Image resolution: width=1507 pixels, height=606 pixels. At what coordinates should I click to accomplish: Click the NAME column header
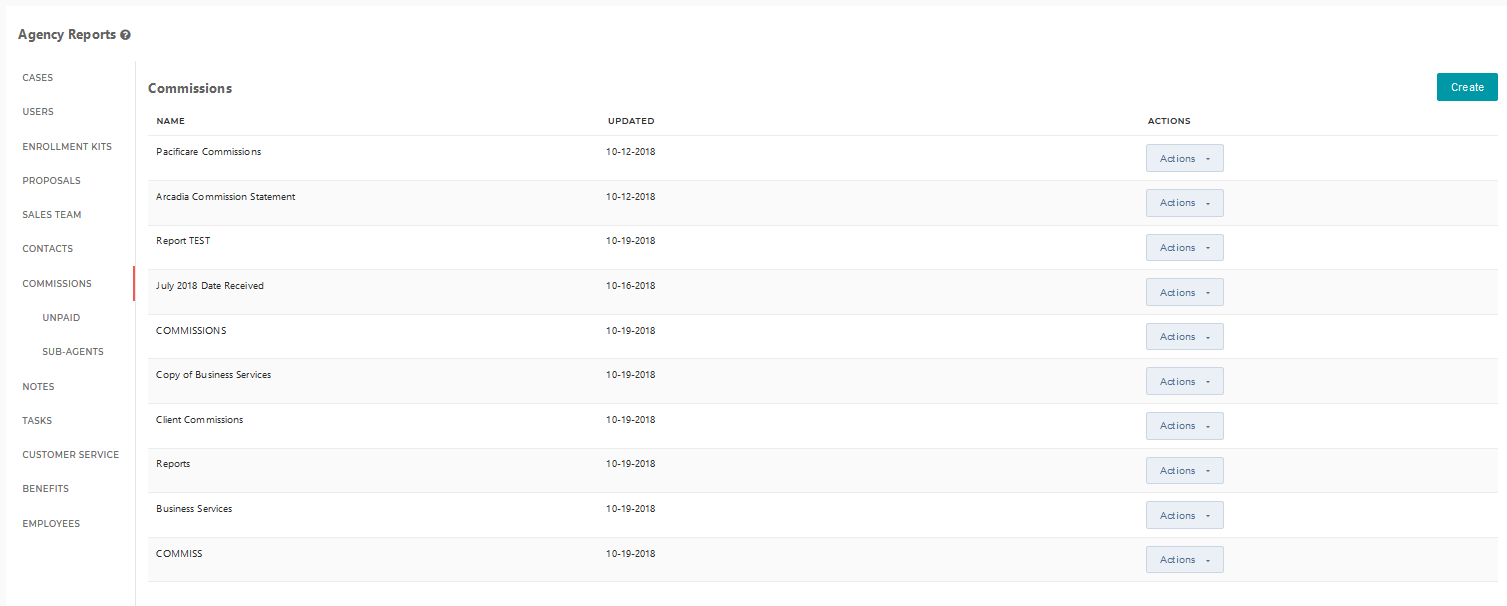tap(171, 121)
